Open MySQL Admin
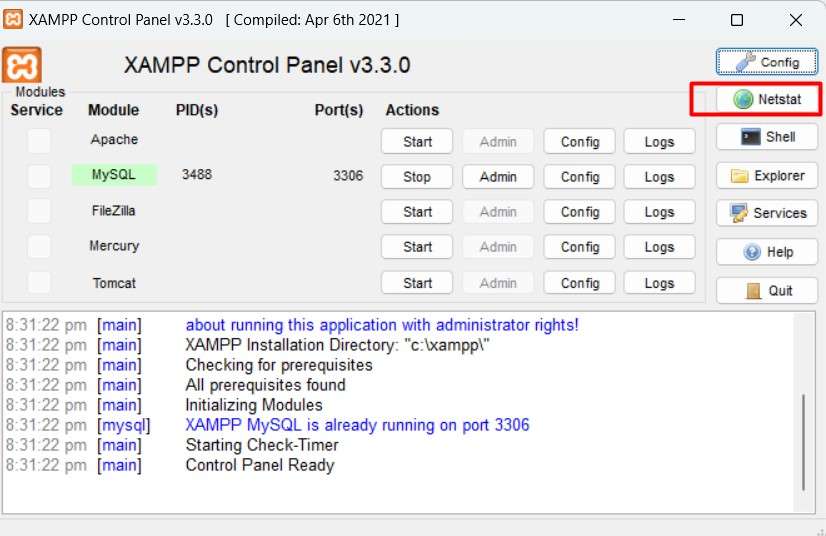The image size is (826, 536). pos(498,177)
